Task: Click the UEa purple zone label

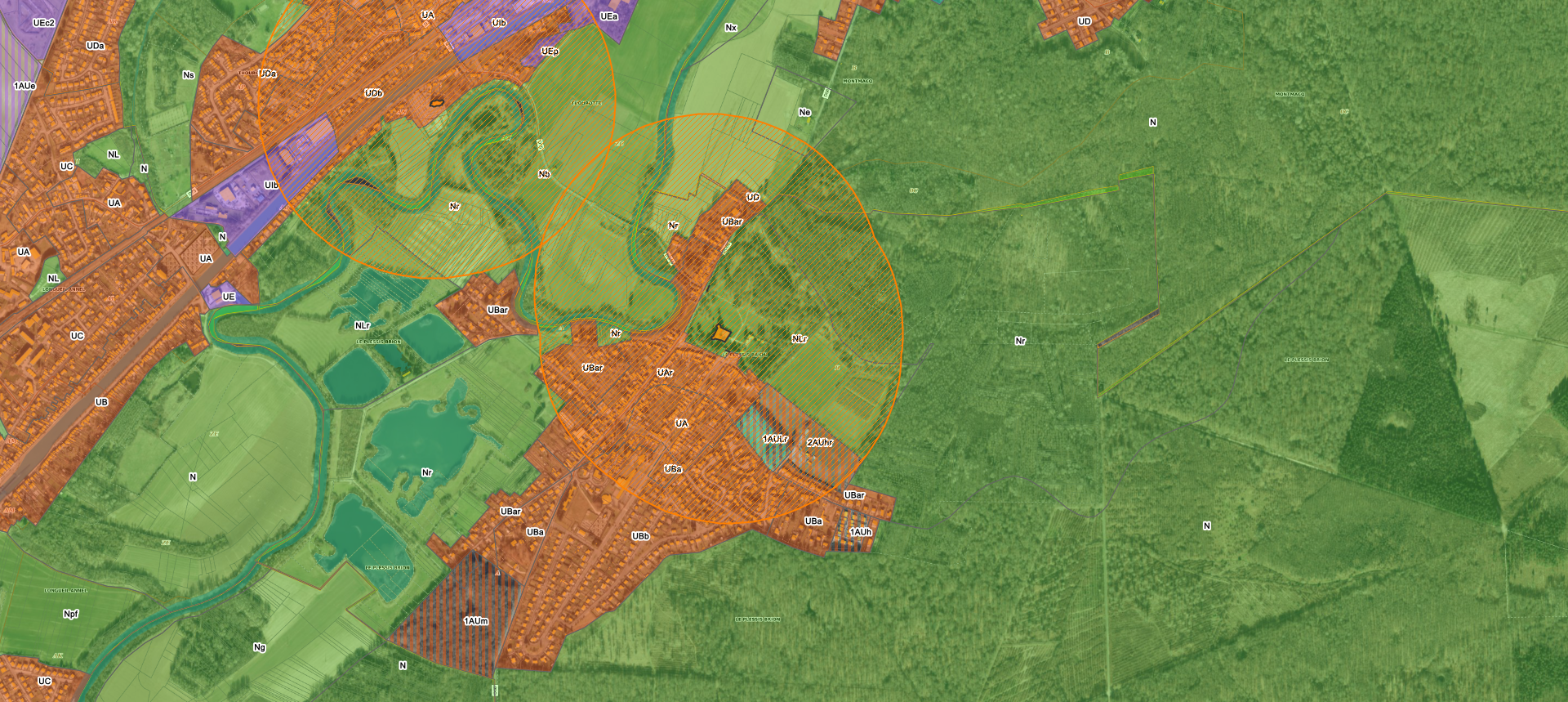Action: 608,16
